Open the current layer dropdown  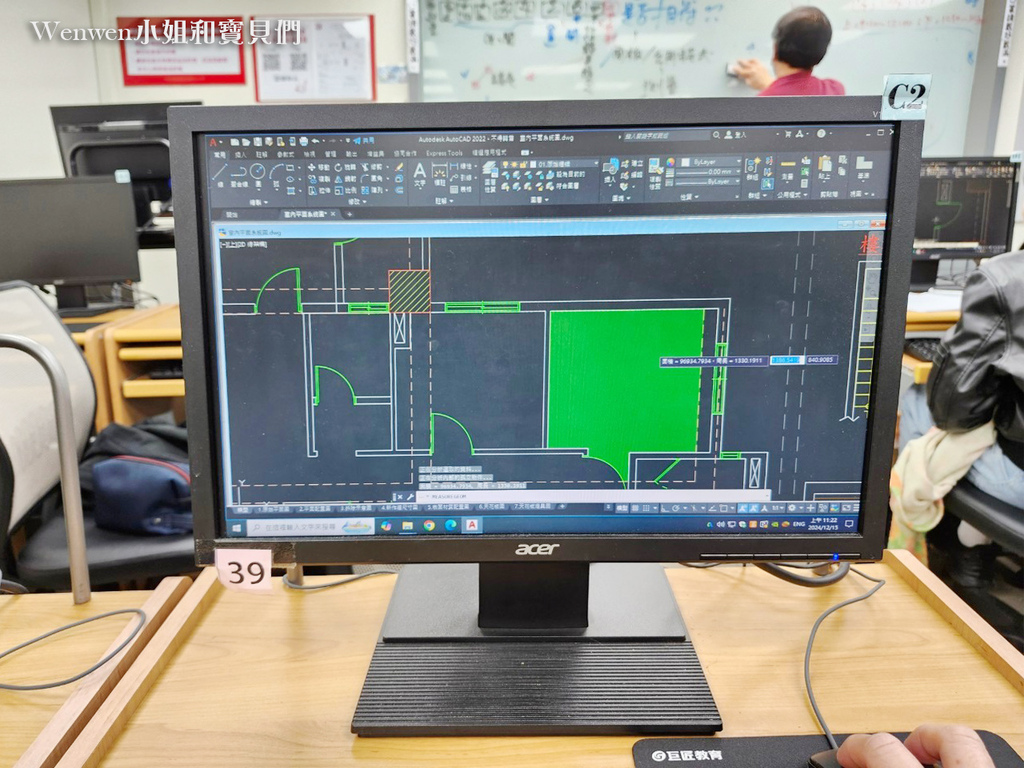tap(550, 163)
